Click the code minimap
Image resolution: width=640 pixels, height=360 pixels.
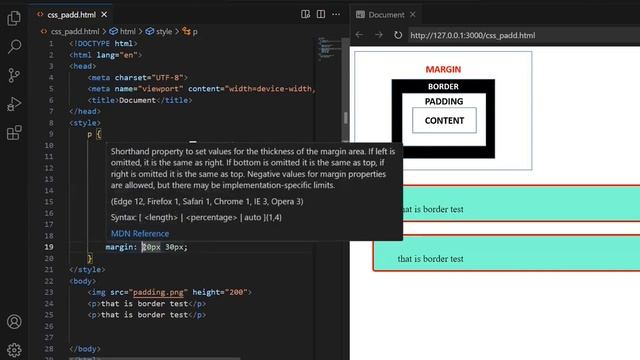point(329,49)
